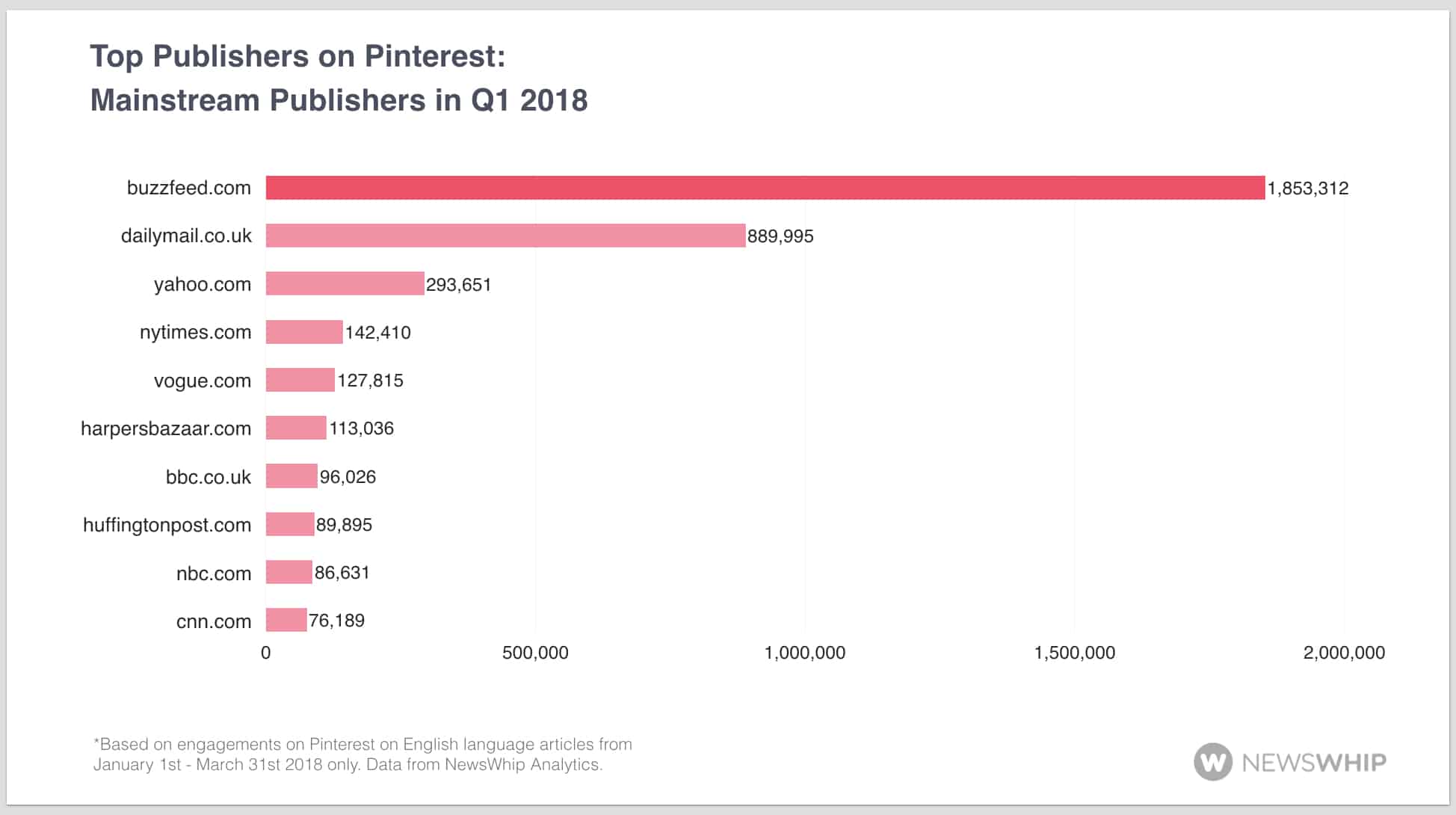The width and height of the screenshot is (1456, 815).
Task: Click the yahoo.com bar
Action: [345, 284]
